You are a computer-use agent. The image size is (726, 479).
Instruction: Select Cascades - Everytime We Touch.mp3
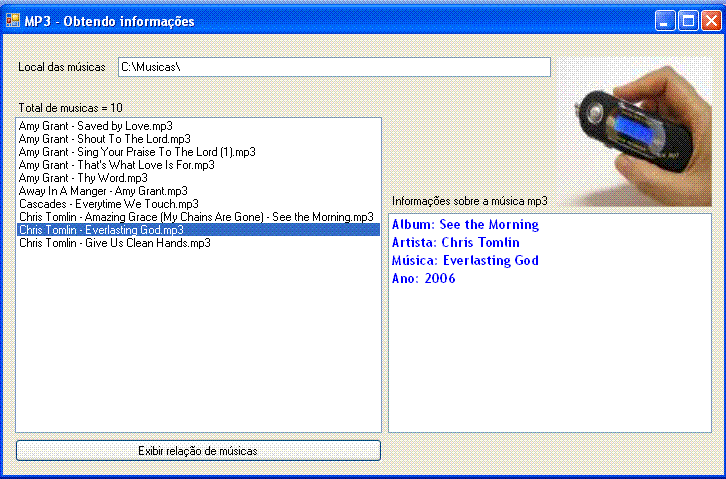click(x=198, y=204)
